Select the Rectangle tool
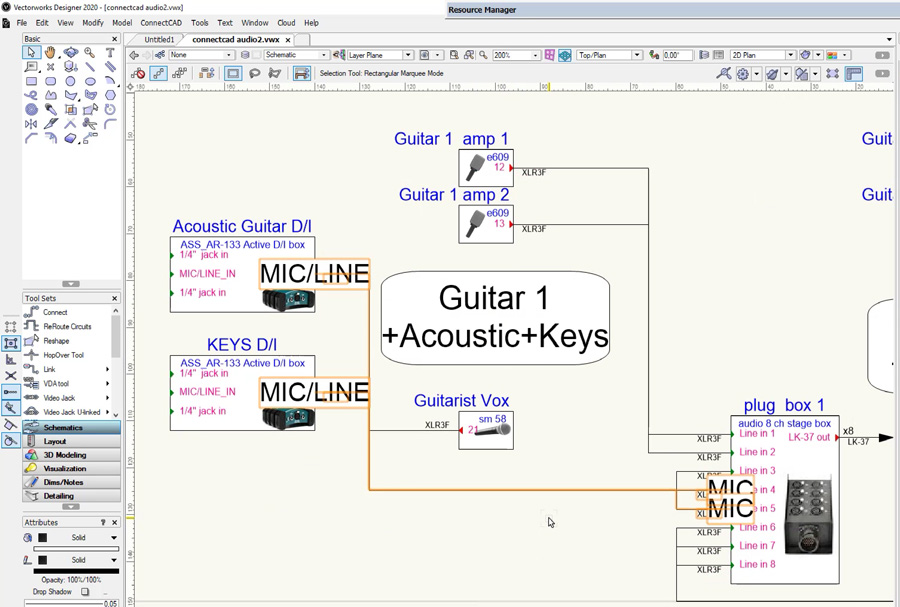Viewport: 900px width, 607px height. (31, 81)
